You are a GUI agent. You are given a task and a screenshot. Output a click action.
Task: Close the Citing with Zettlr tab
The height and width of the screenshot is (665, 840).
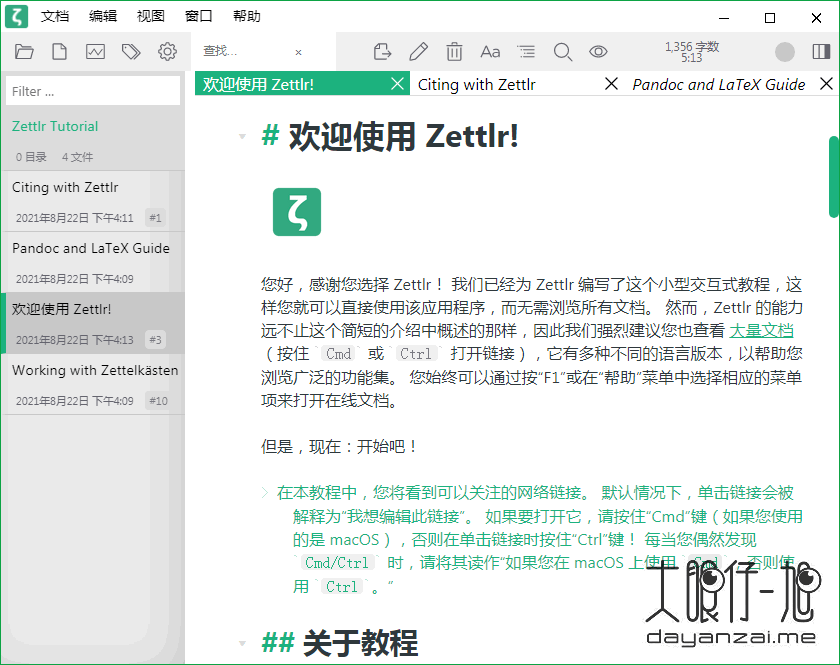[x=611, y=84]
